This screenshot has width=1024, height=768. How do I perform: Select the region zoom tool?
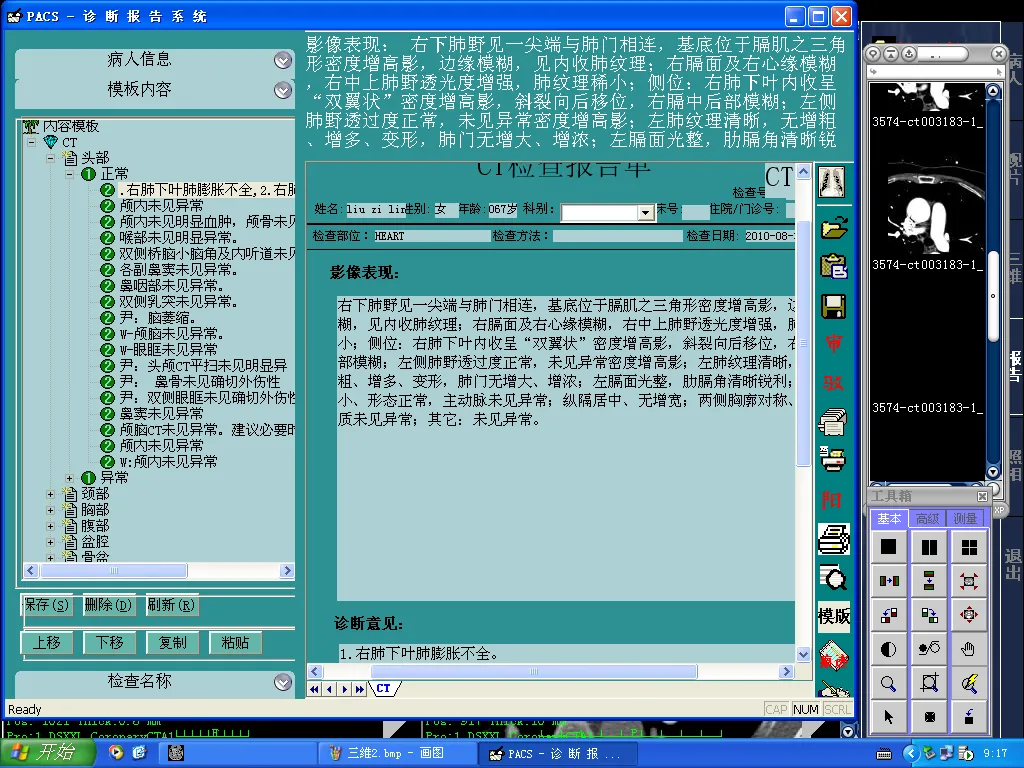coord(929,683)
